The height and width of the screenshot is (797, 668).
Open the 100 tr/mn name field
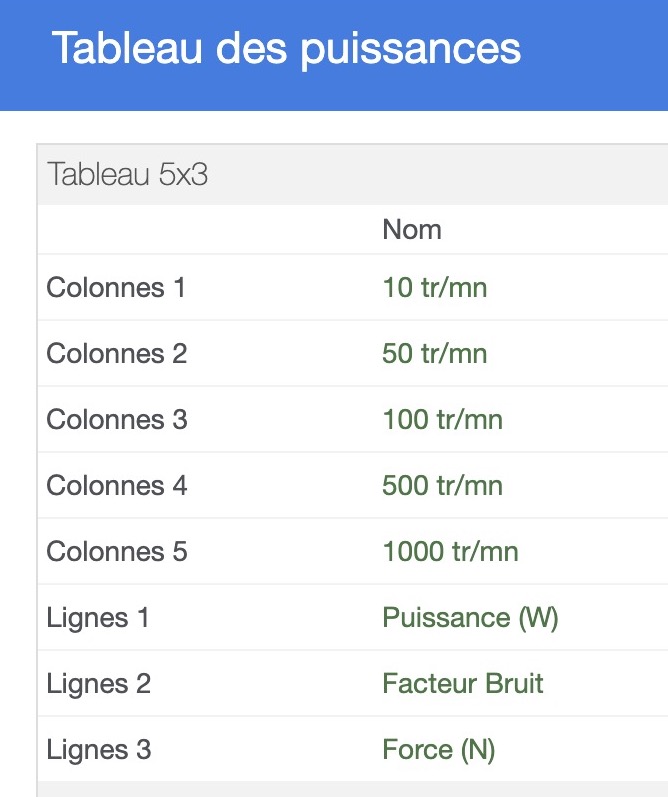[442, 419]
